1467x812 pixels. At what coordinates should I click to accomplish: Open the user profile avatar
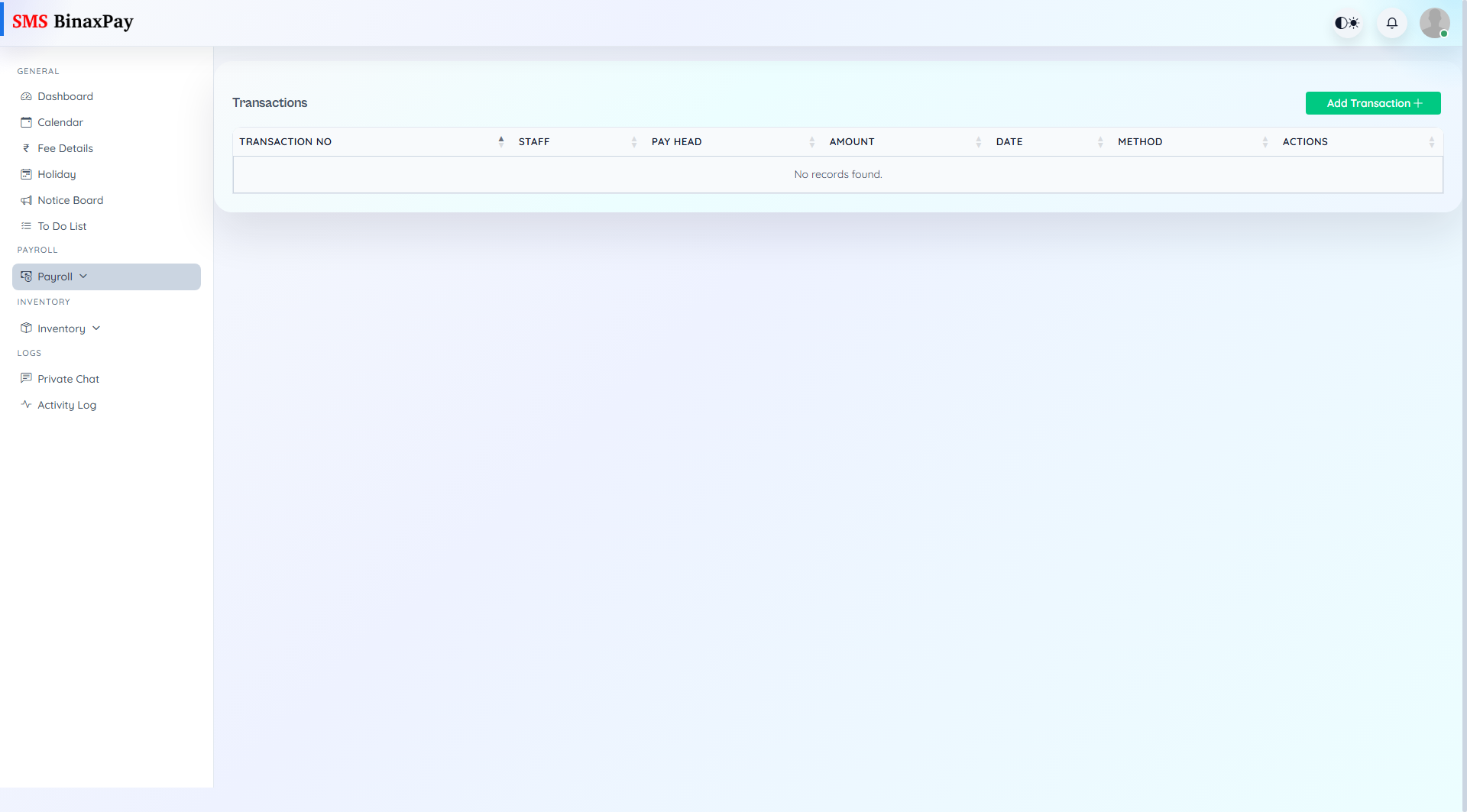[1435, 23]
